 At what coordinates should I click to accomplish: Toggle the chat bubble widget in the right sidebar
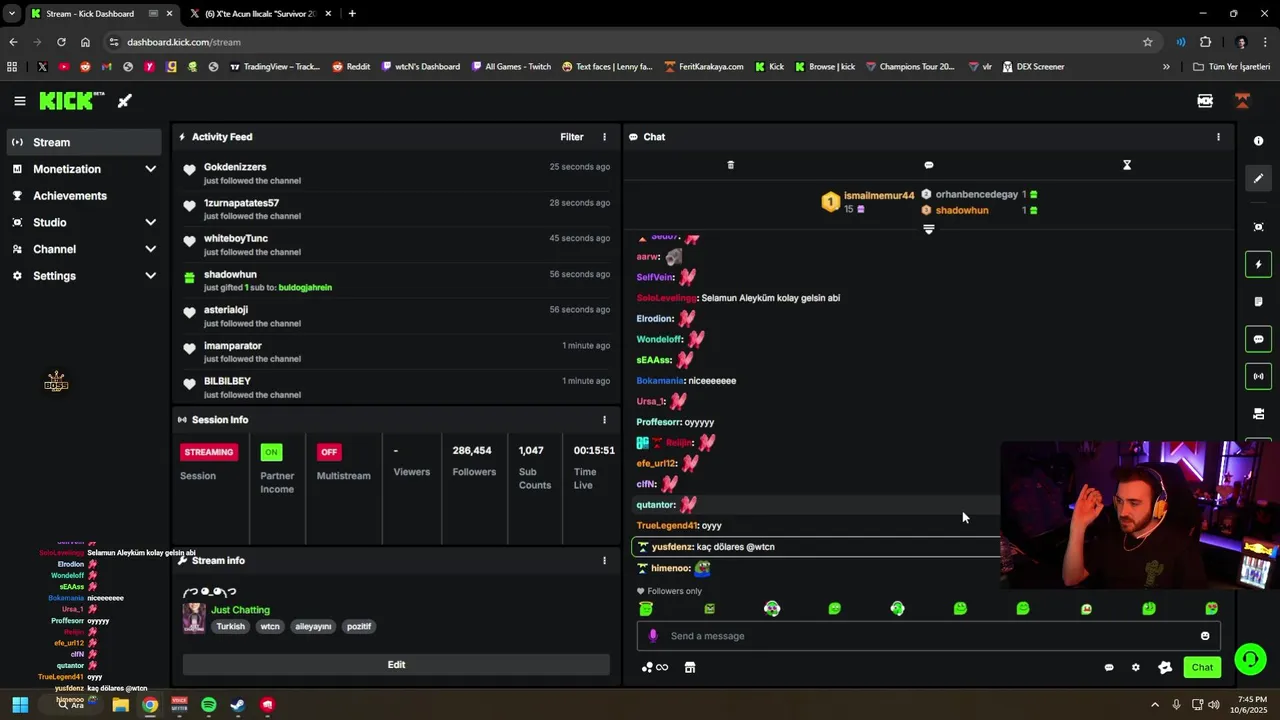(x=1259, y=339)
